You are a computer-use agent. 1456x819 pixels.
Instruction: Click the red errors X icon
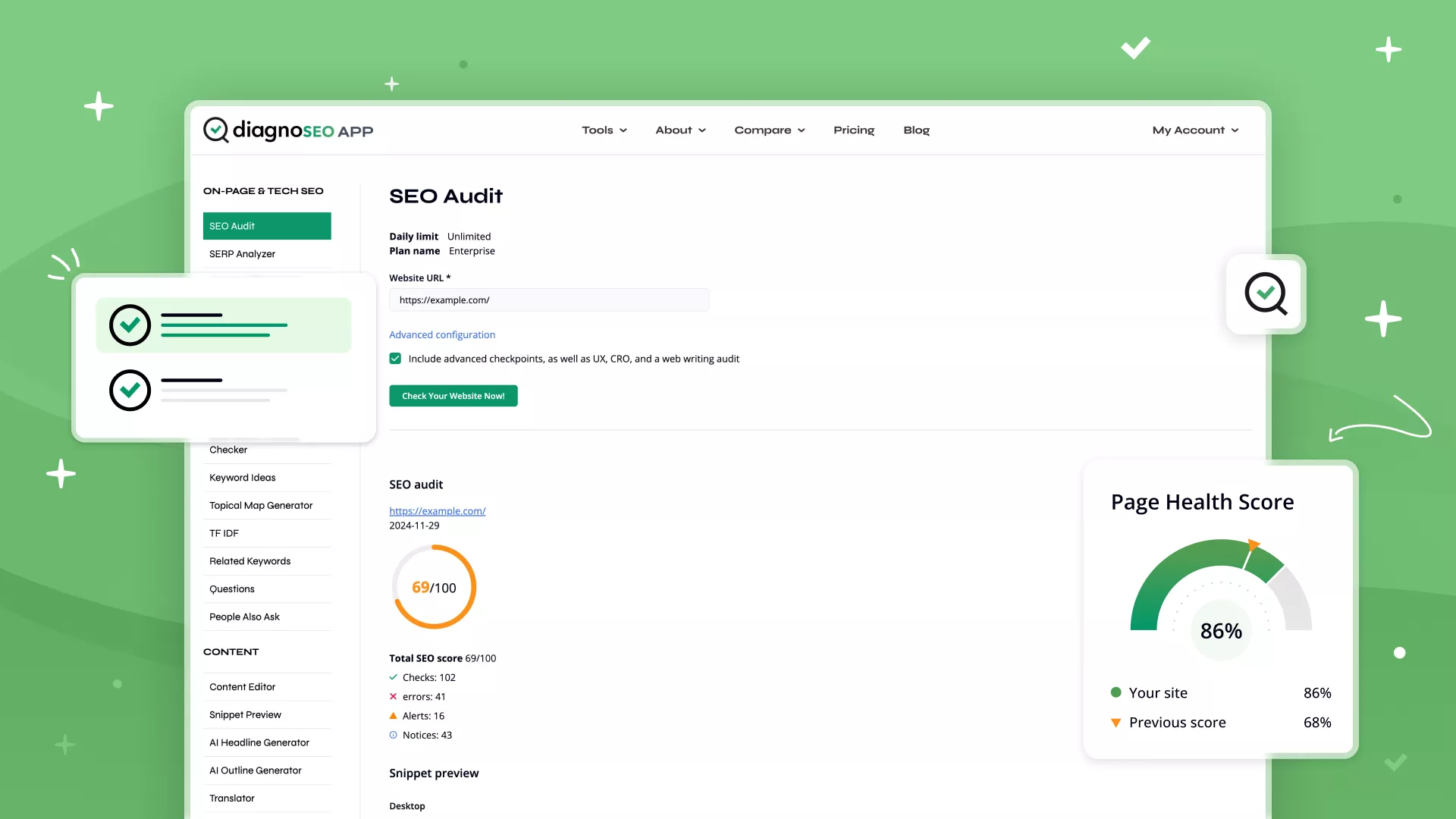(x=393, y=696)
